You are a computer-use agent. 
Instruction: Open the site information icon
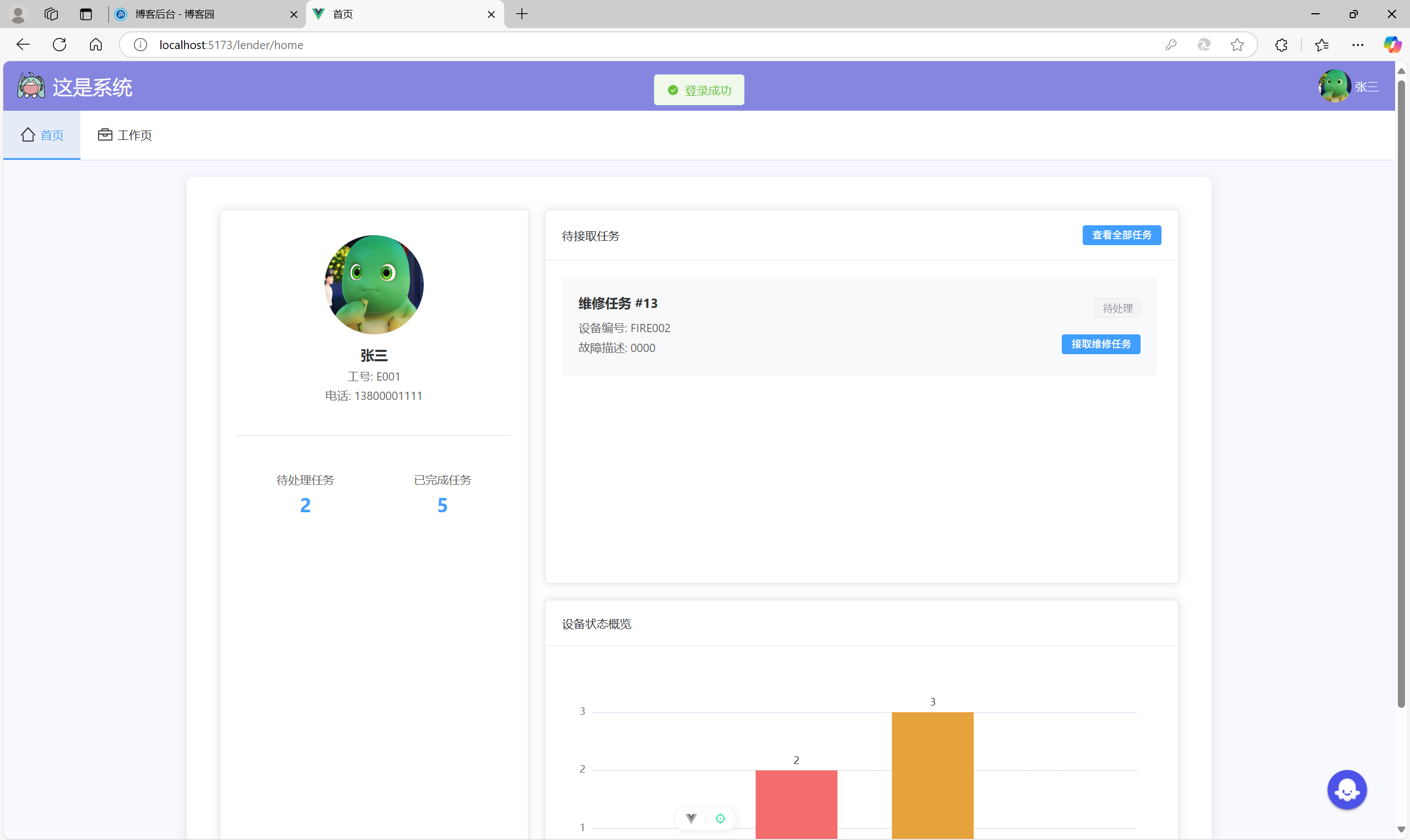141,45
